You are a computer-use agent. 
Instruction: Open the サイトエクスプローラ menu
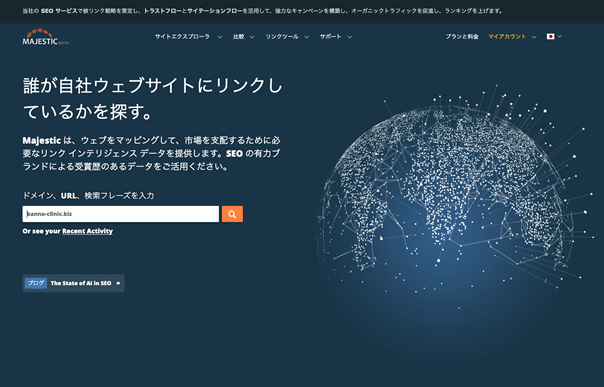(x=182, y=37)
